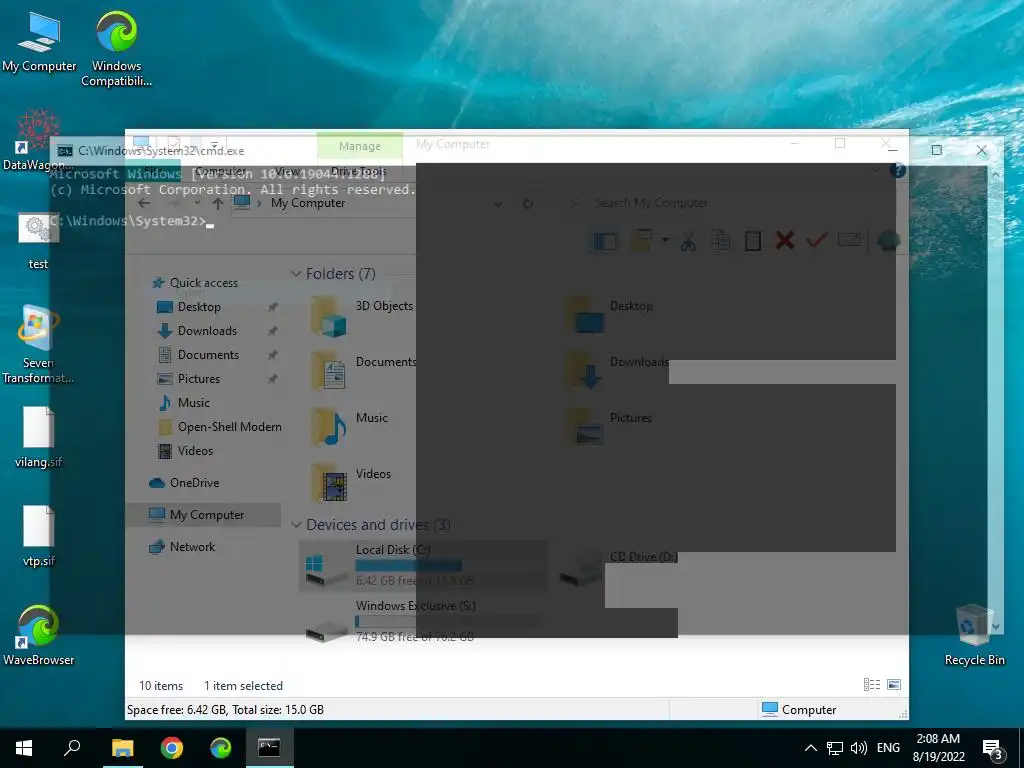Screen dimensions: 1024x768
Task: Click the Windows Exclusive (S:) capacity bar
Action: click(450, 621)
